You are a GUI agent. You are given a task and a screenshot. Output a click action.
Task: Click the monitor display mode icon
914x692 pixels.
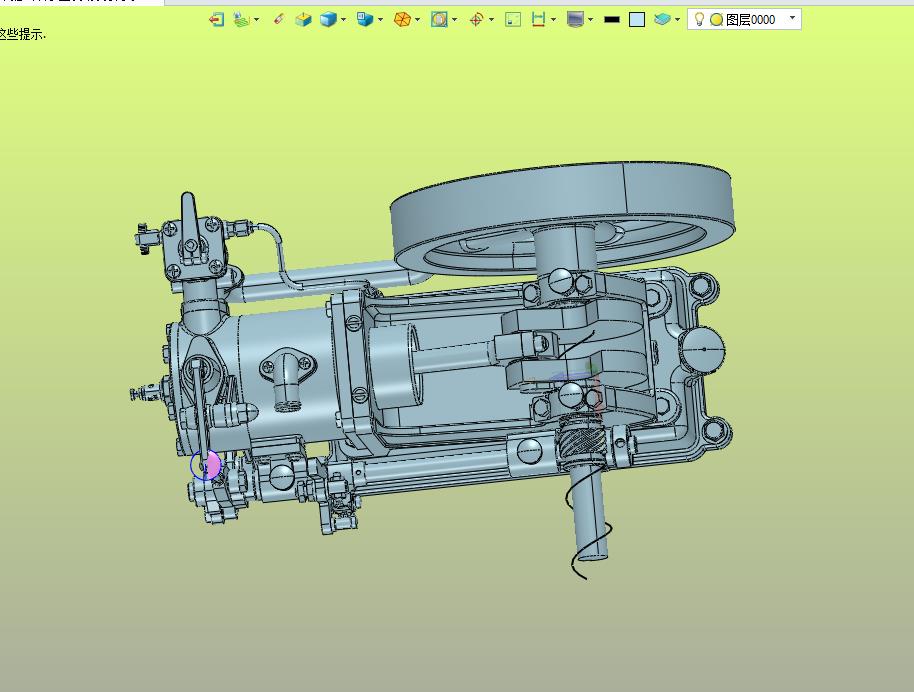tap(575, 20)
